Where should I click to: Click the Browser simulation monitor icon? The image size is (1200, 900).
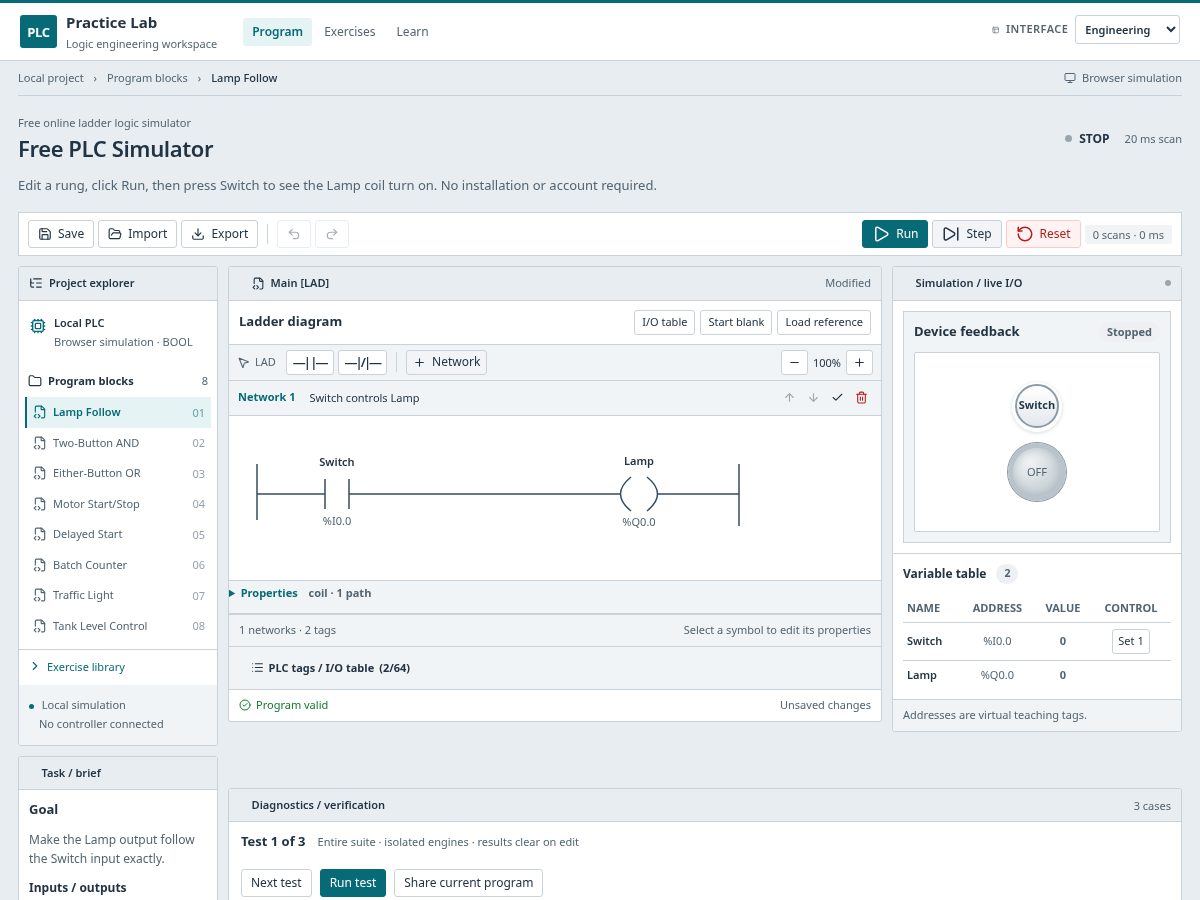pos(1070,78)
